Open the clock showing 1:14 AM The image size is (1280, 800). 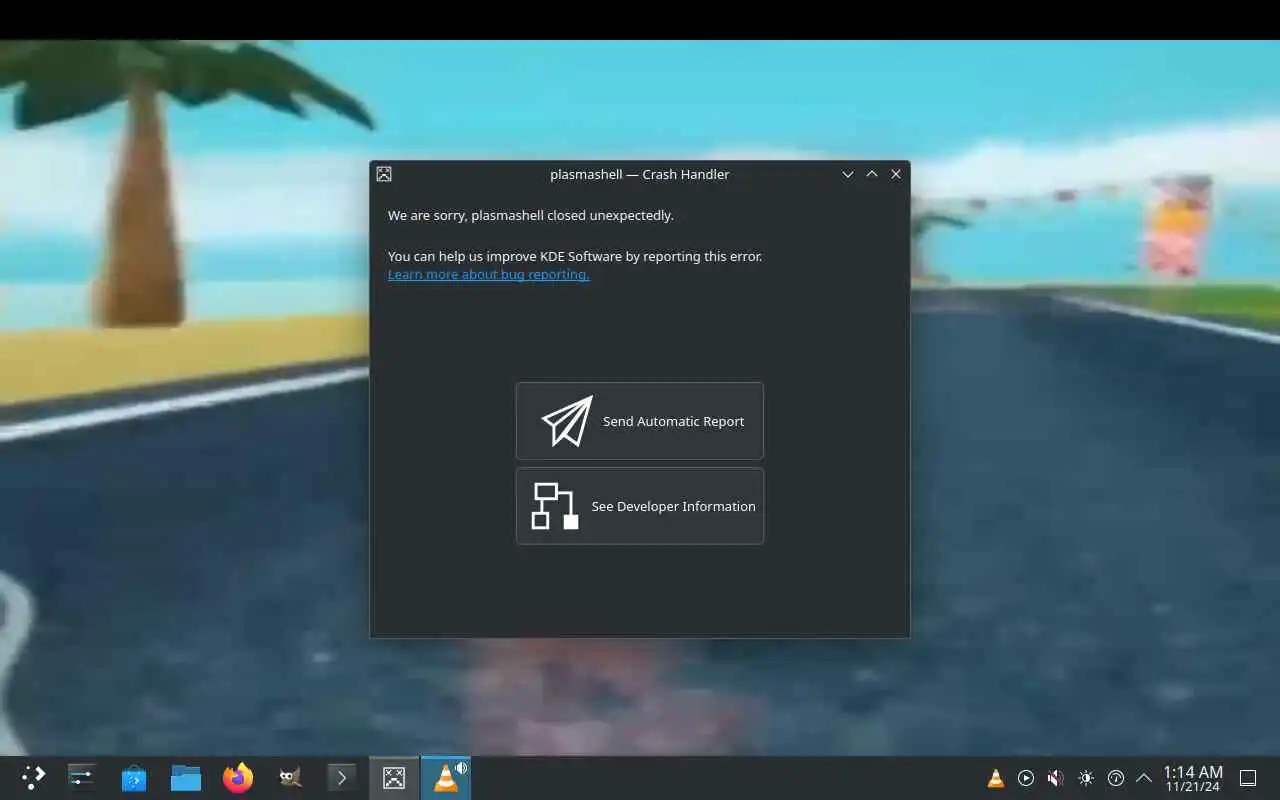1193,778
